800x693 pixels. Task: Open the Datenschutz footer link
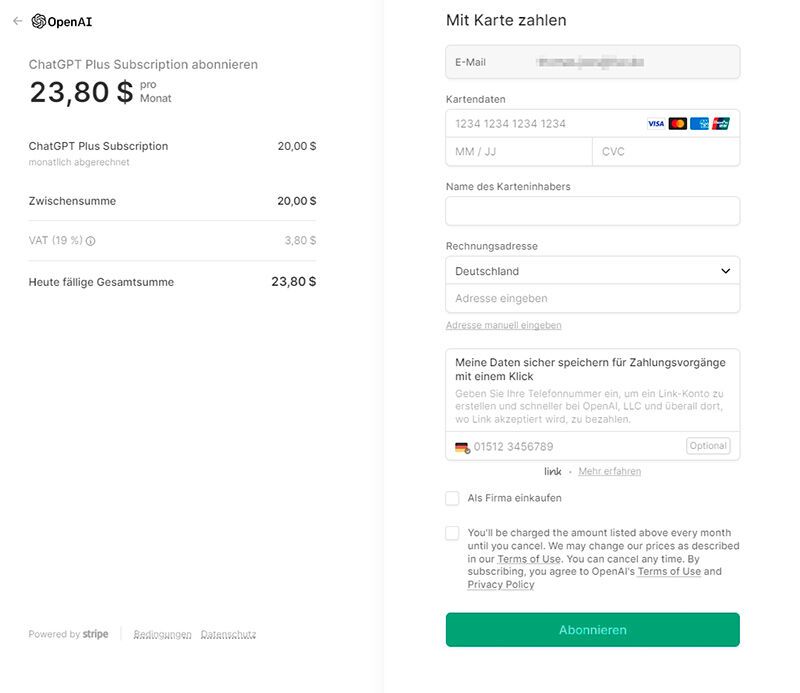click(228, 634)
